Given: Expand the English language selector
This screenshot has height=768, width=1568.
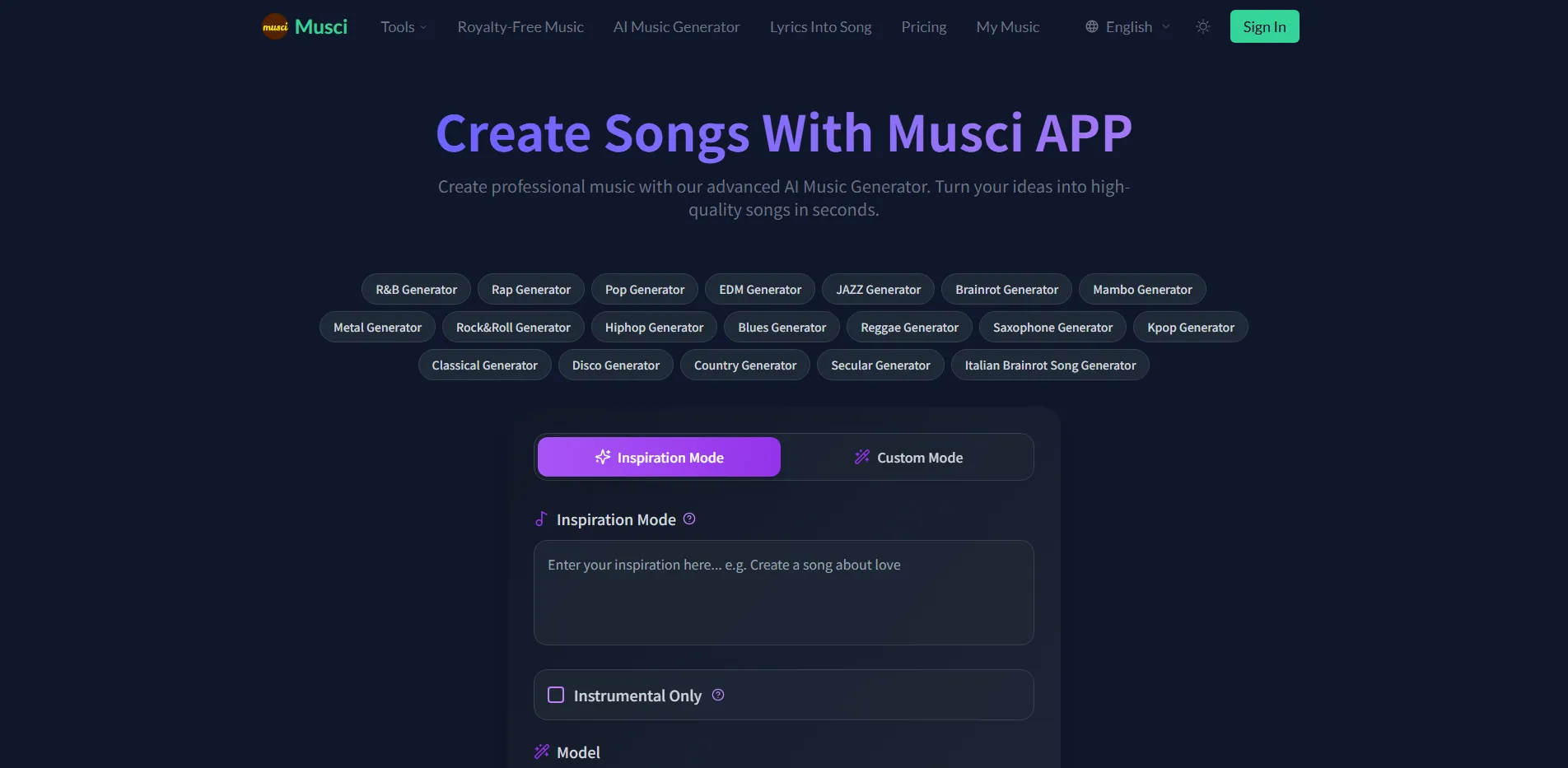Looking at the screenshot, I should tap(1127, 26).
